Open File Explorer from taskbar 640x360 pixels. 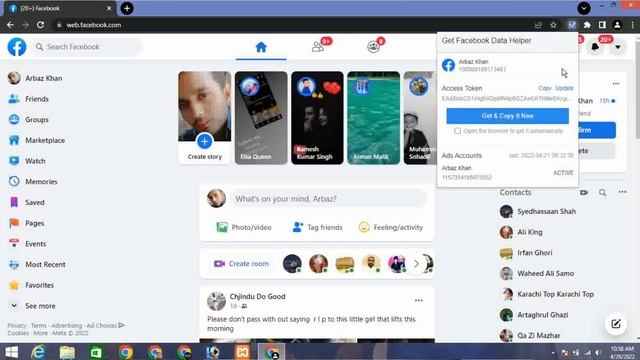tap(67, 352)
